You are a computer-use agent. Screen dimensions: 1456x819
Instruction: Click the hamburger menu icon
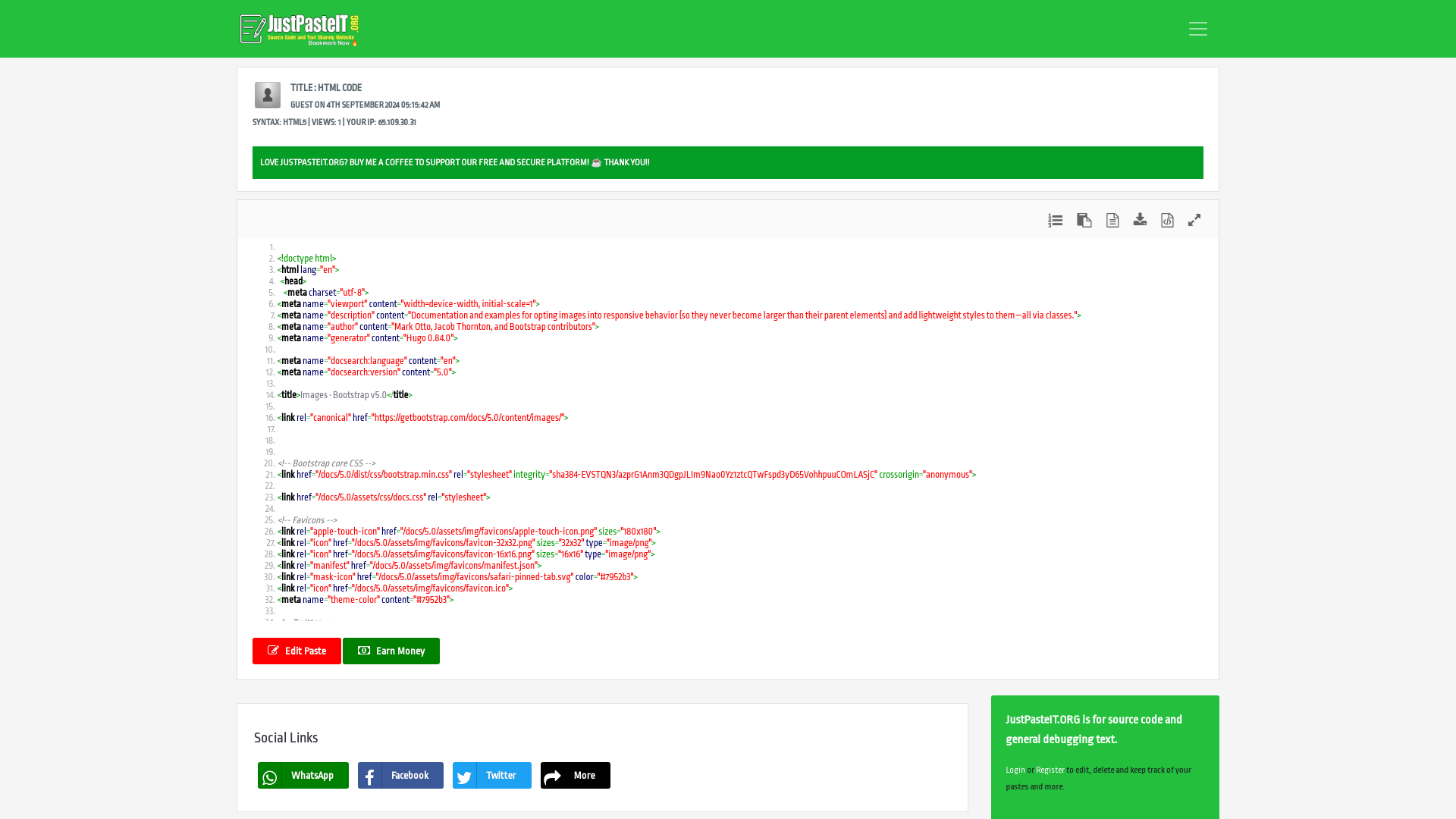[1198, 28]
